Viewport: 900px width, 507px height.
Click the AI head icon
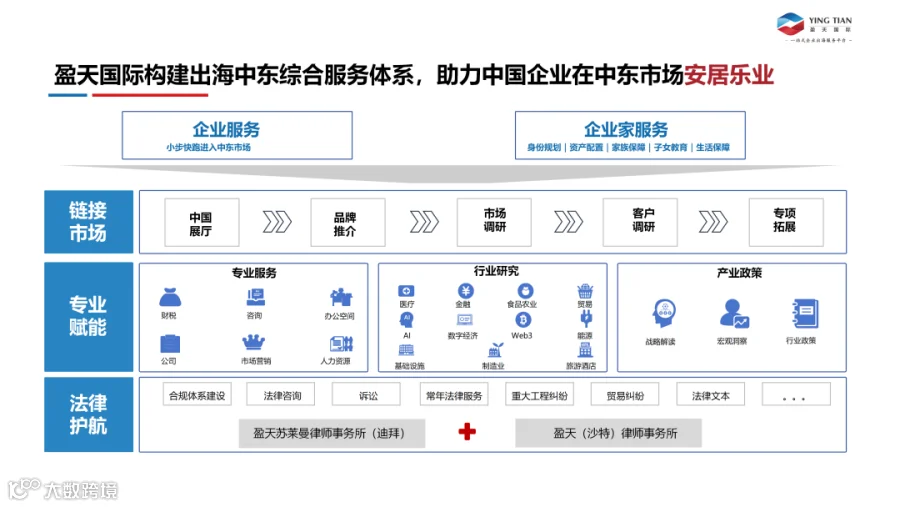(406, 320)
